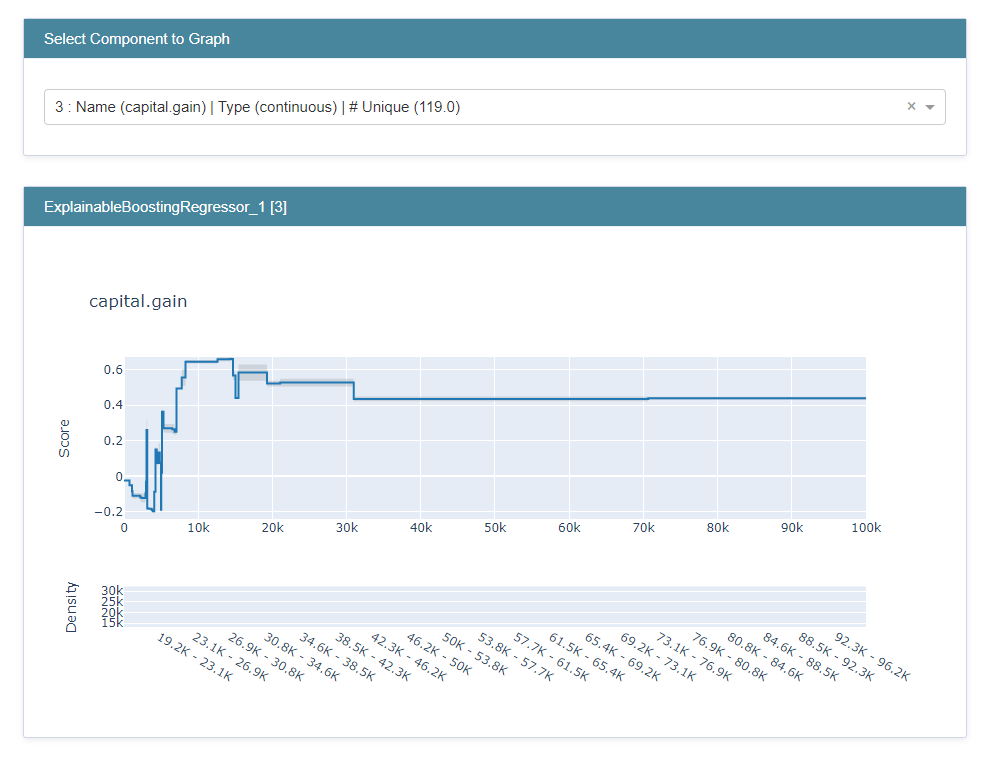Clear the selected component using the × icon
991x759 pixels.
(x=911, y=106)
